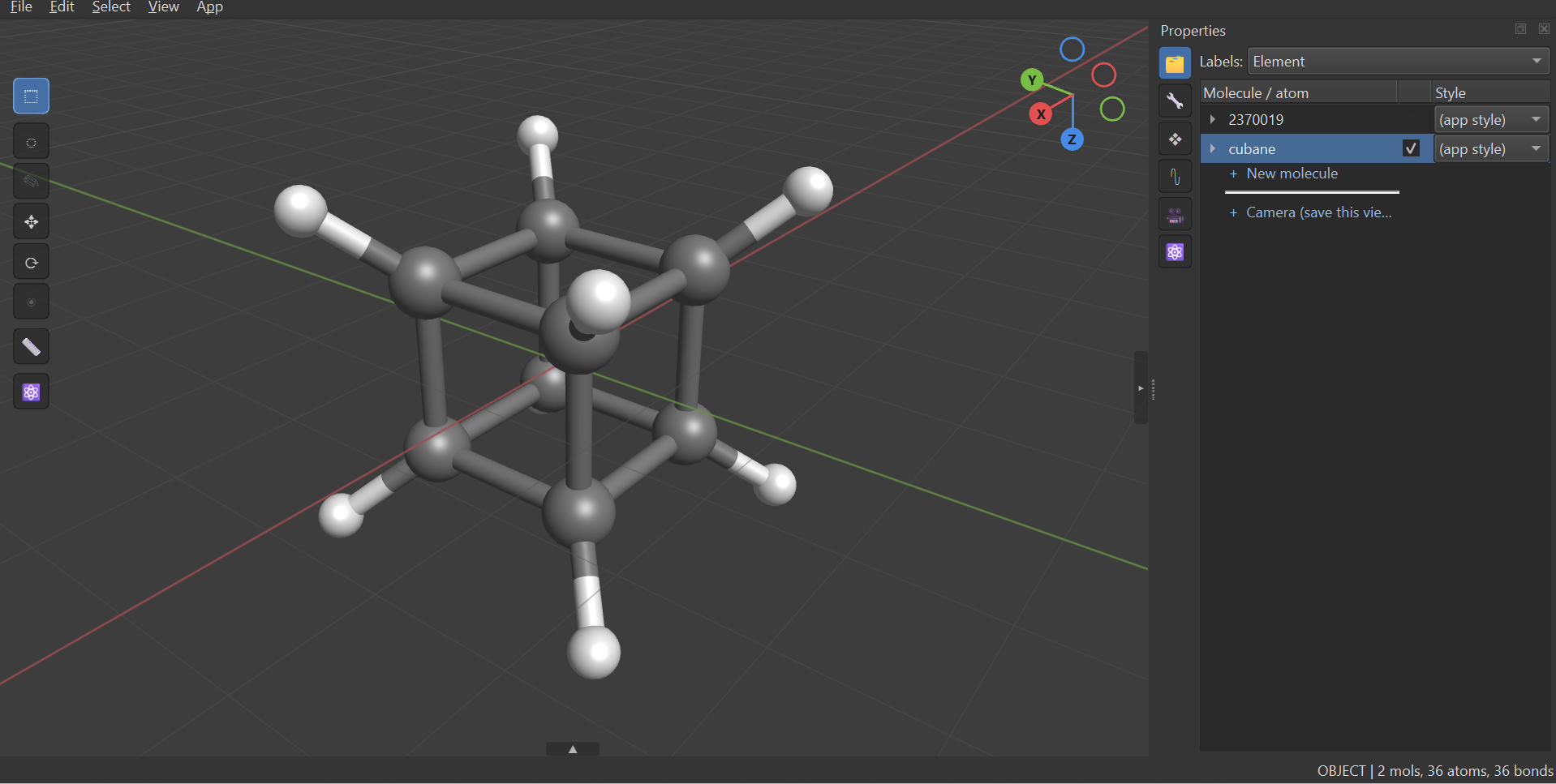This screenshot has width=1556, height=784.
Task: Pick the ruler measure tool
Action: point(31,347)
